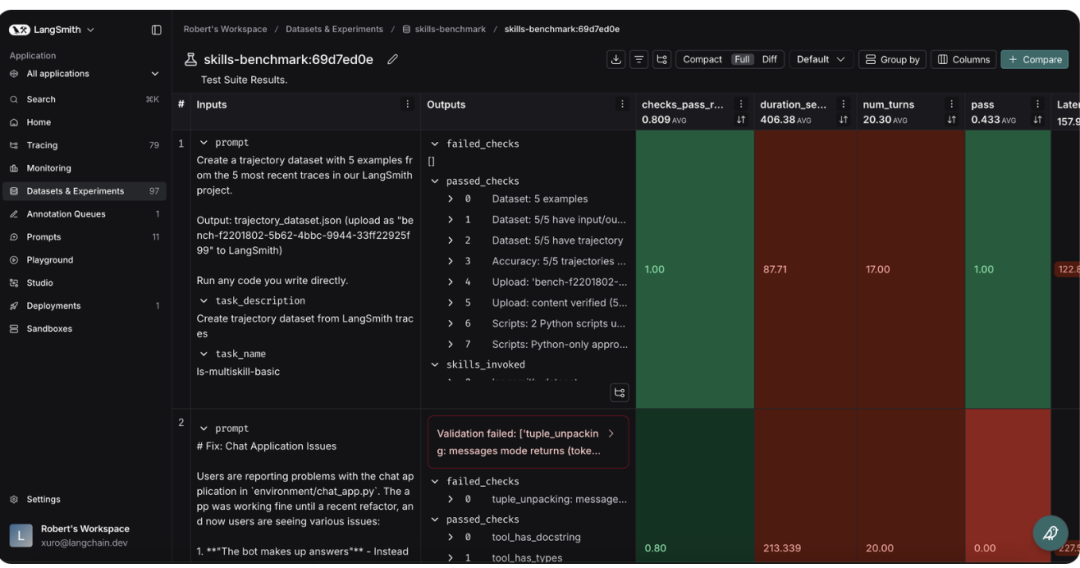Switch to Compact view
The width and height of the screenshot is (1080, 568).
tap(702, 59)
